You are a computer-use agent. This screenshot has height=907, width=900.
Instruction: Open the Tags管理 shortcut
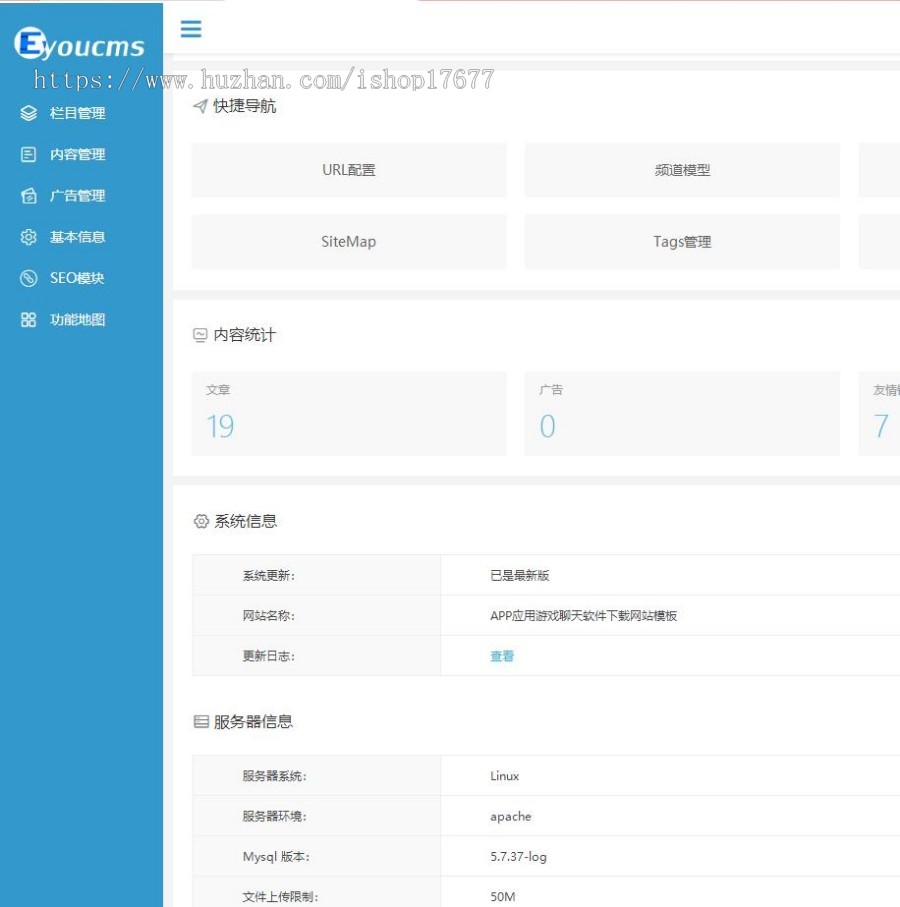682,242
